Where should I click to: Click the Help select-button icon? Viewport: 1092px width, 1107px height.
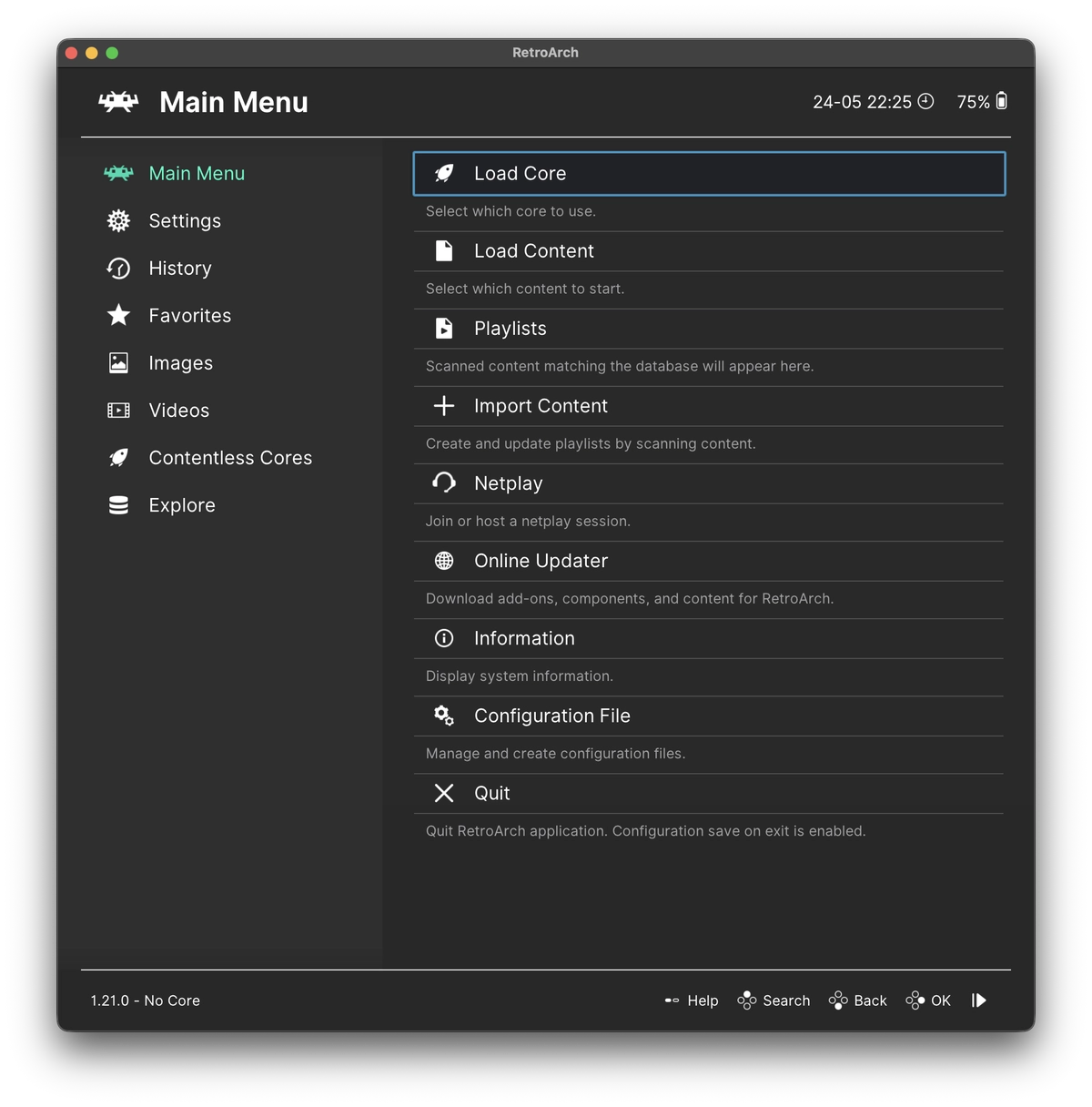click(x=672, y=1000)
